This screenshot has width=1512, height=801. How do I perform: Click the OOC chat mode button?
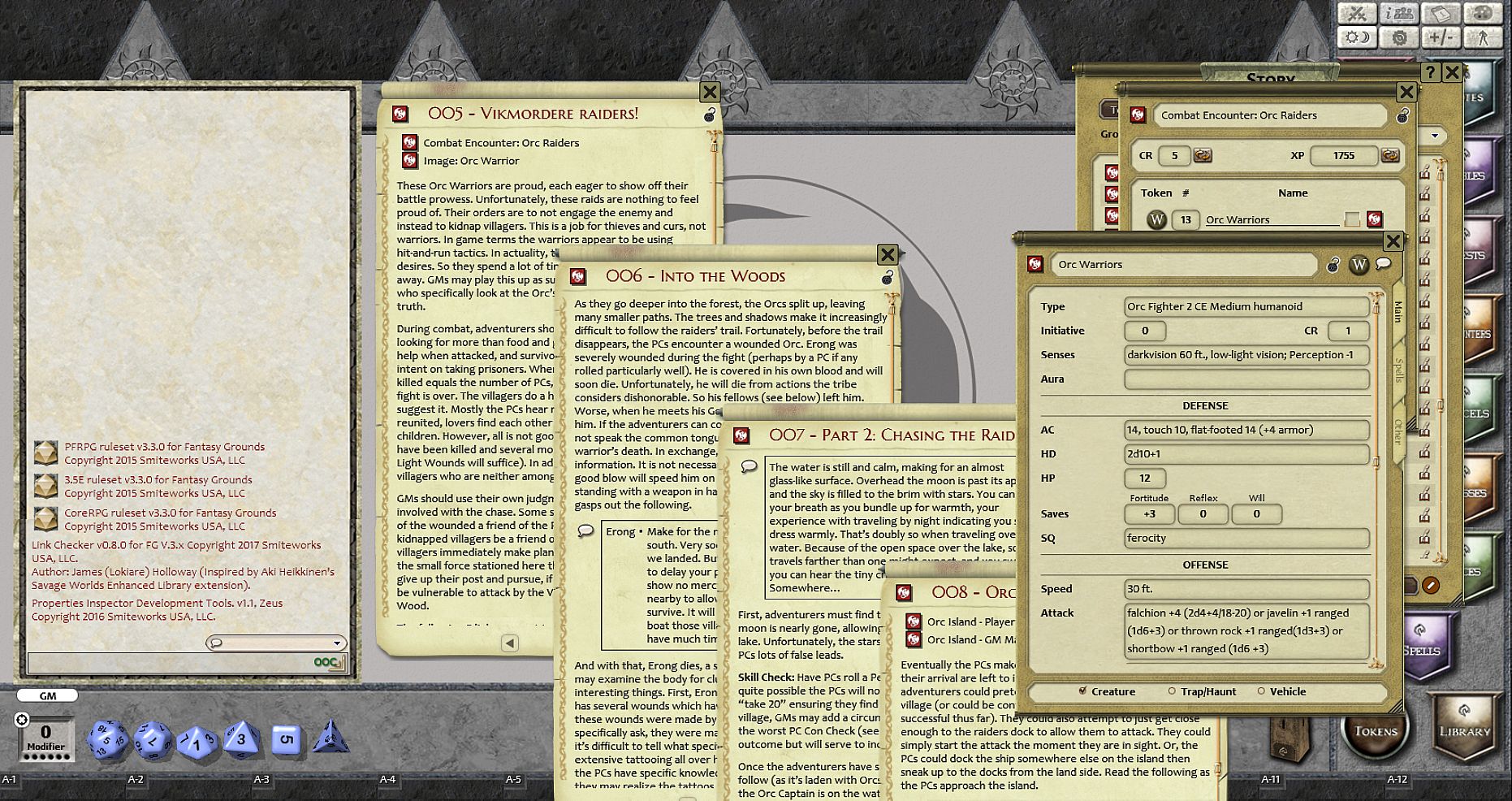pos(327,663)
